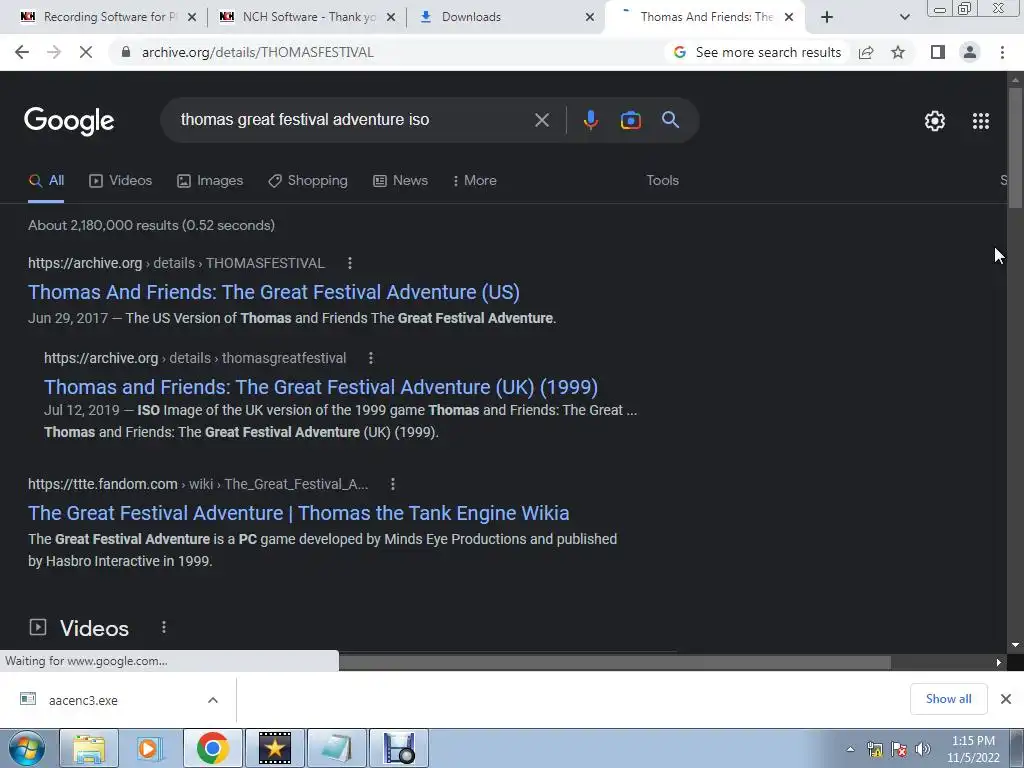The height and width of the screenshot is (768, 1024).
Task: Go back to the previous page
Action: (22, 52)
